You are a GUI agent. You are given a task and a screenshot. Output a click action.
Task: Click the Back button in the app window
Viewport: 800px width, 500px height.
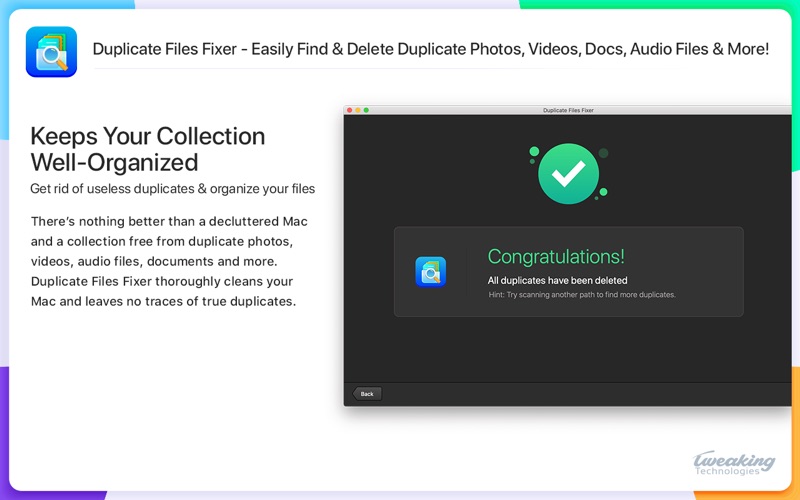click(x=367, y=393)
